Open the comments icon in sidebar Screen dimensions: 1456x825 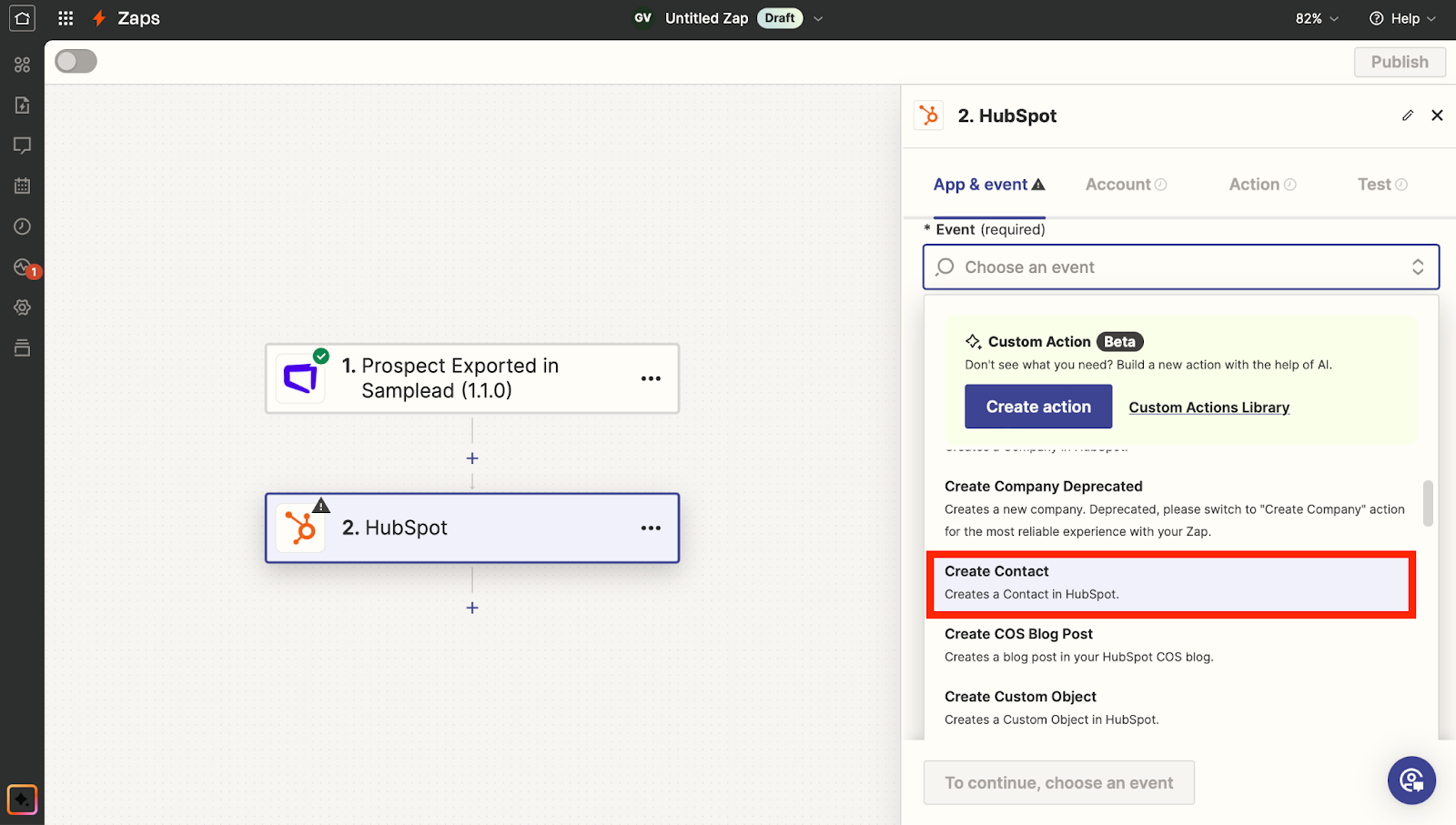[x=22, y=146]
